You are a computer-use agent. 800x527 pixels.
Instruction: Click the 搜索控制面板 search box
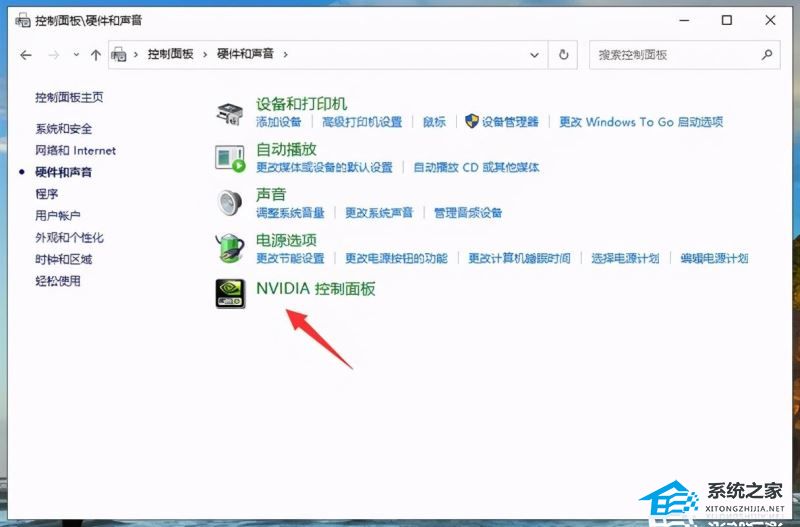[675, 55]
